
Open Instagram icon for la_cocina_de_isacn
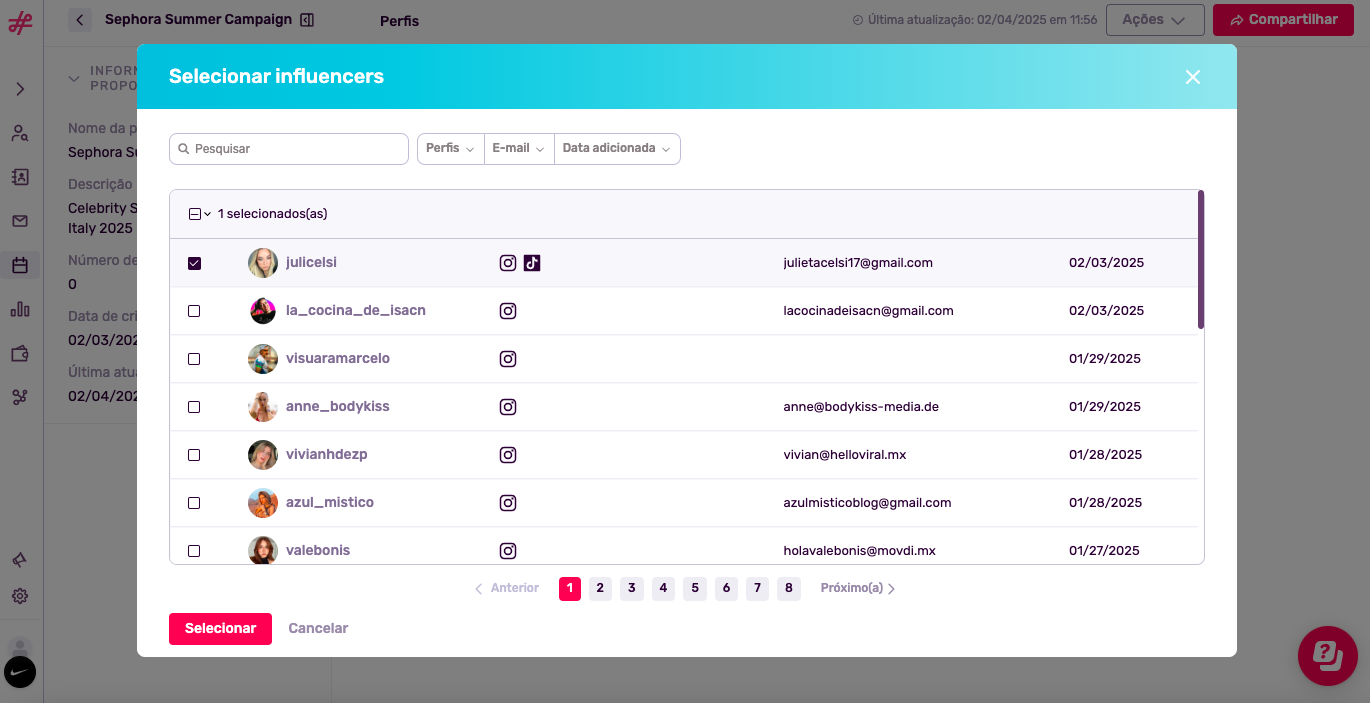[508, 311]
